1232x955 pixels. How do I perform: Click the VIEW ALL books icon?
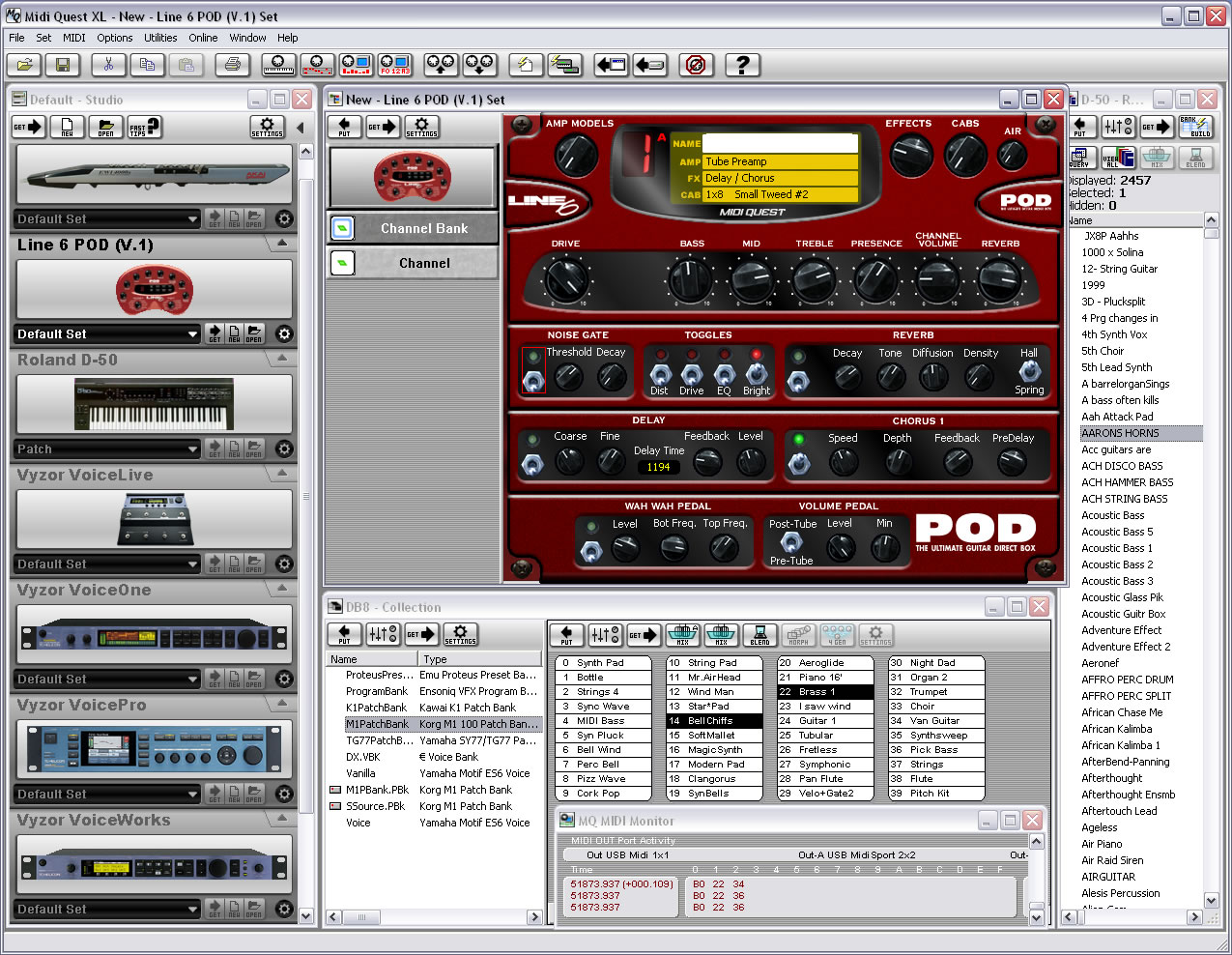pyautogui.click(x=1119, y=157)
